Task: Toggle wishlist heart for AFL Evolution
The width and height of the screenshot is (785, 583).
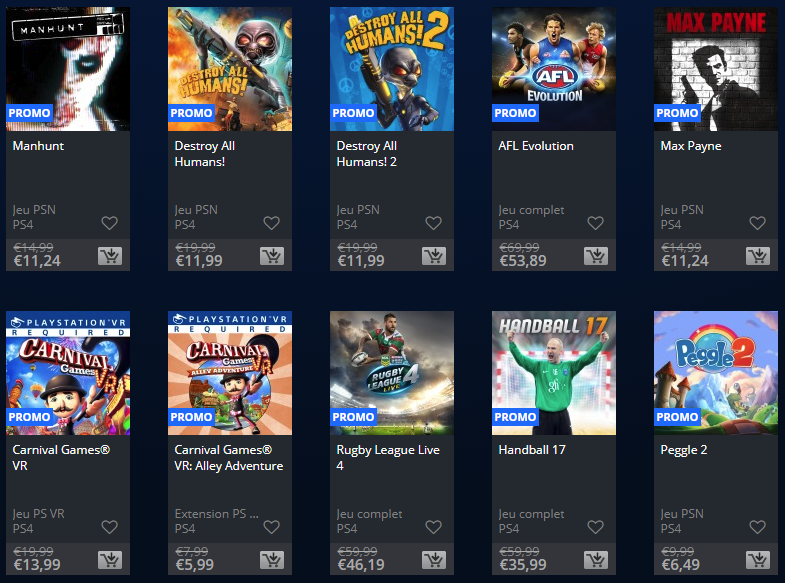Action: (x=595, y=223)
